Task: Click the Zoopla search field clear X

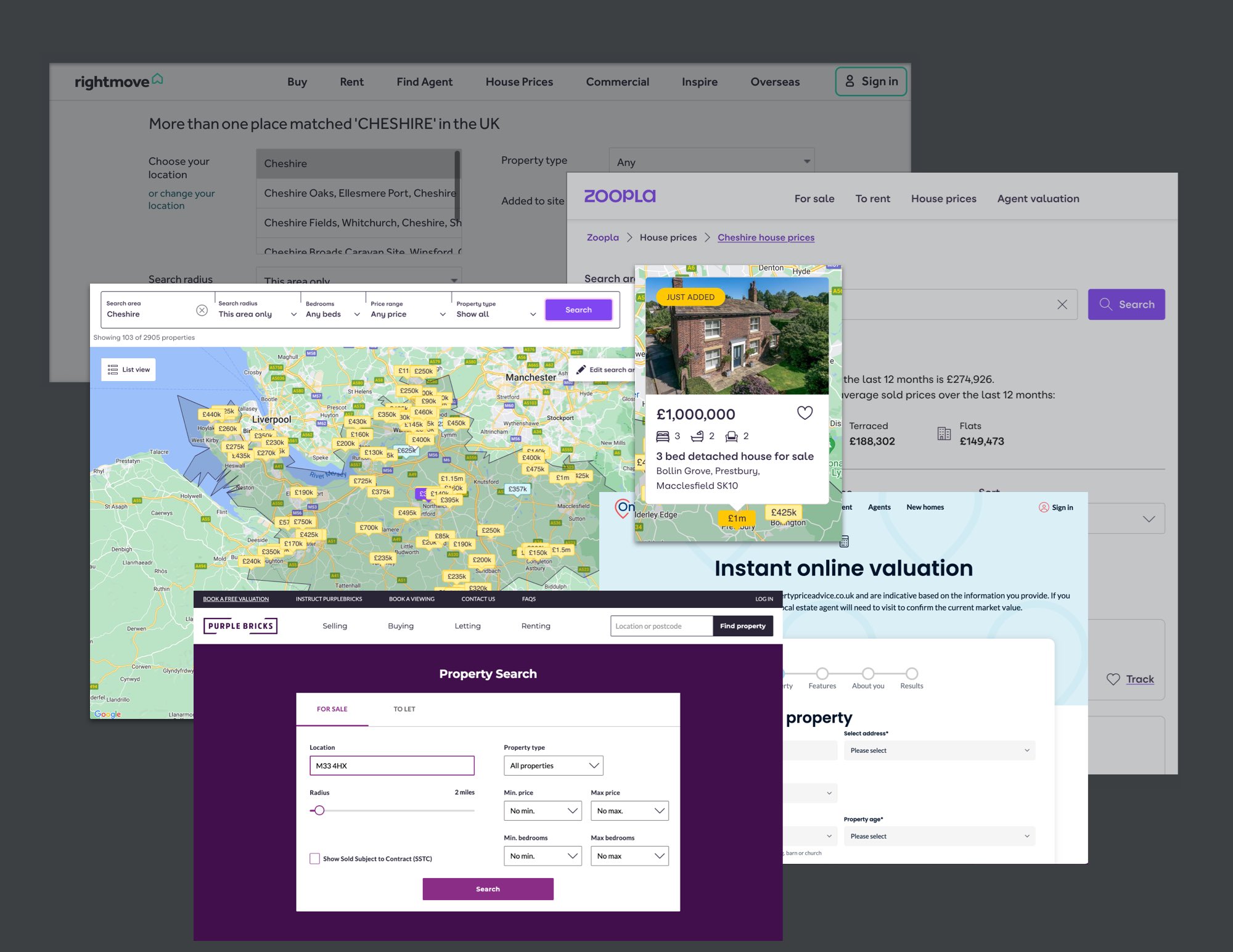Action: tap(1062, 305)
